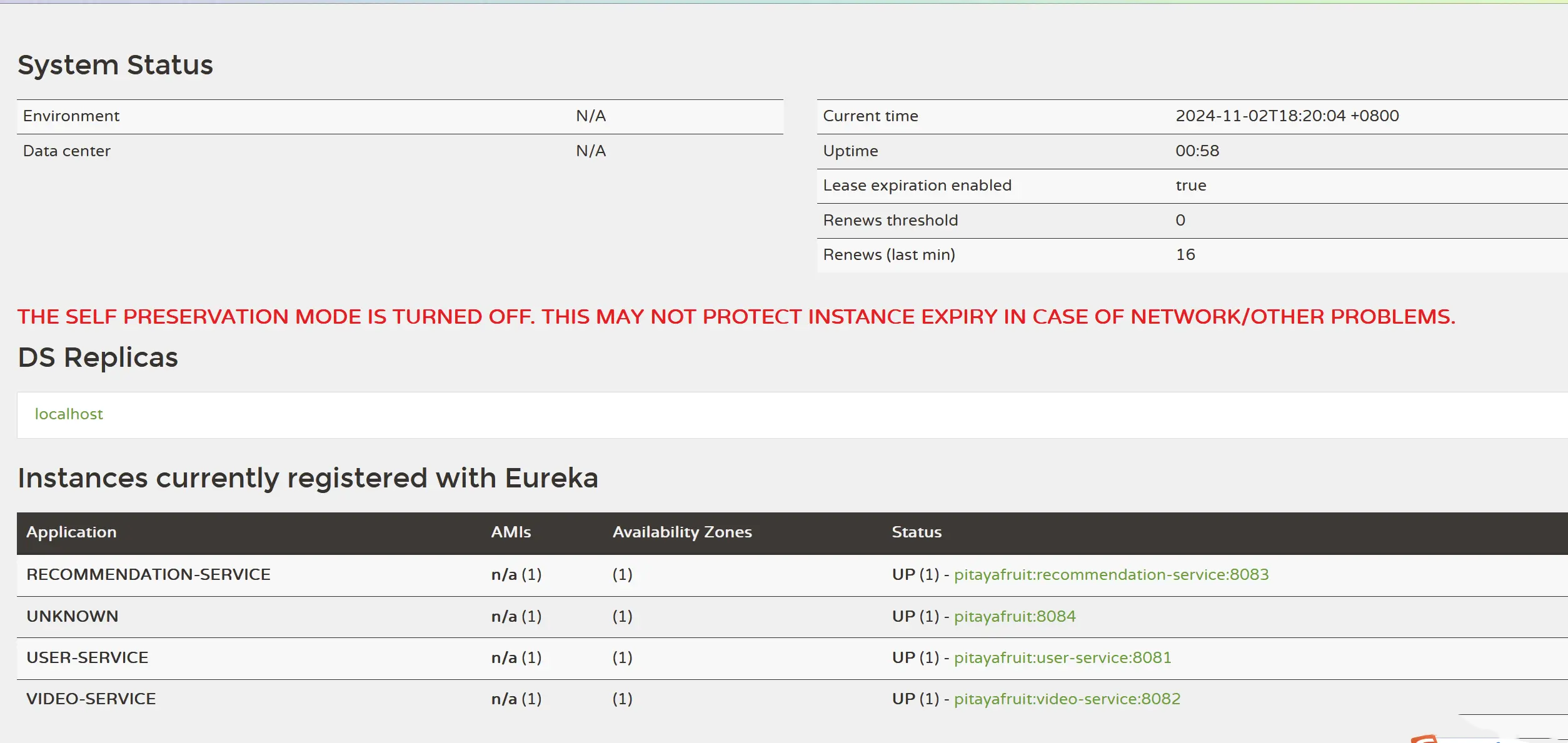Open pitayafruit:video-service:8082 instance link
This screenshot has width=1568, height=743.
pos(1067,699)
